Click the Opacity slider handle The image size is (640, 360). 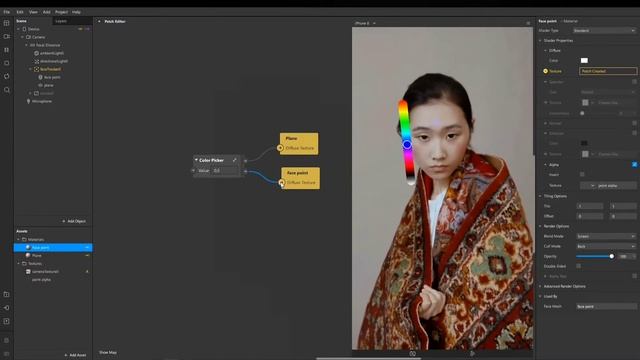611,256
